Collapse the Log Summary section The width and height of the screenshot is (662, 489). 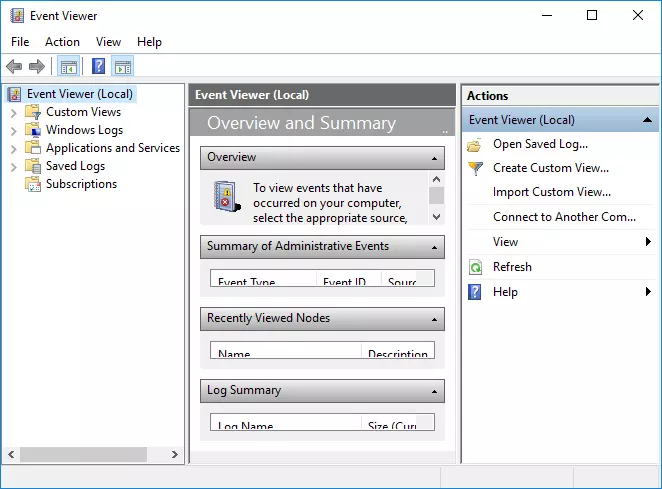click(x=434, y=391)
